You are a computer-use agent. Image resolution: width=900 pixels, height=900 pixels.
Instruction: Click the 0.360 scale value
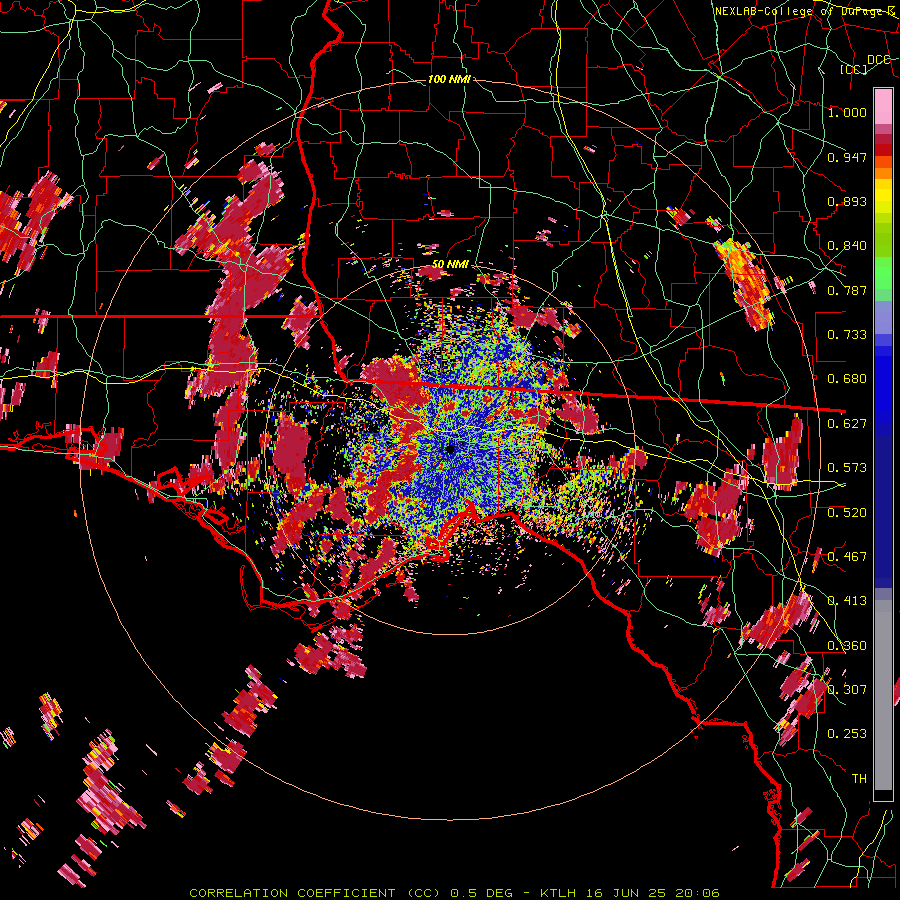(x=847, y=646)
